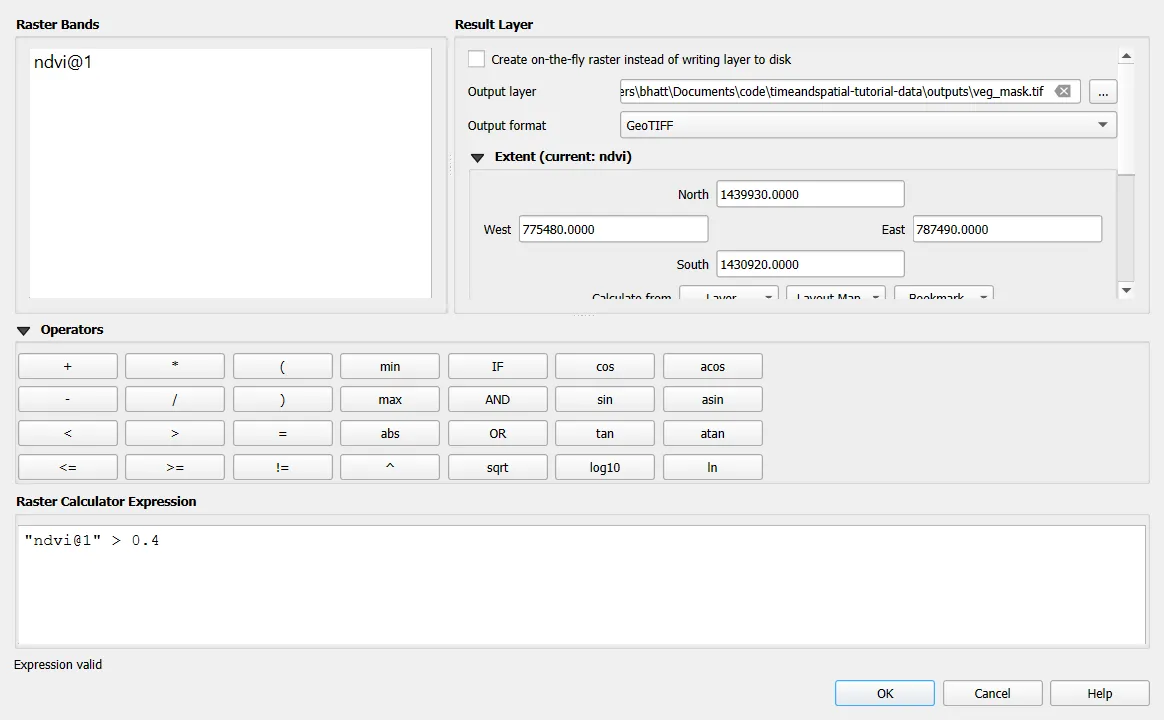This screenshot has width=1164, height=720.
Task: Insert the log10 function
Action: 605,468
